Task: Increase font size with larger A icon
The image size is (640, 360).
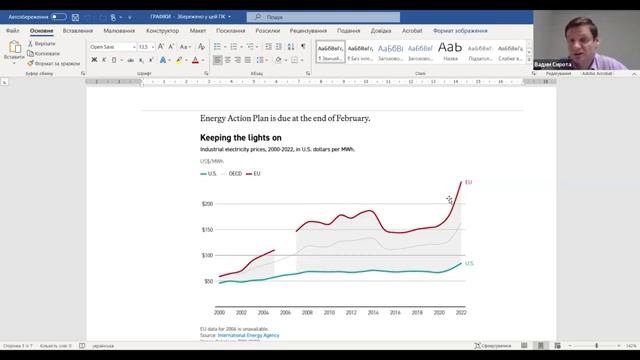Action: pos(161,47)
